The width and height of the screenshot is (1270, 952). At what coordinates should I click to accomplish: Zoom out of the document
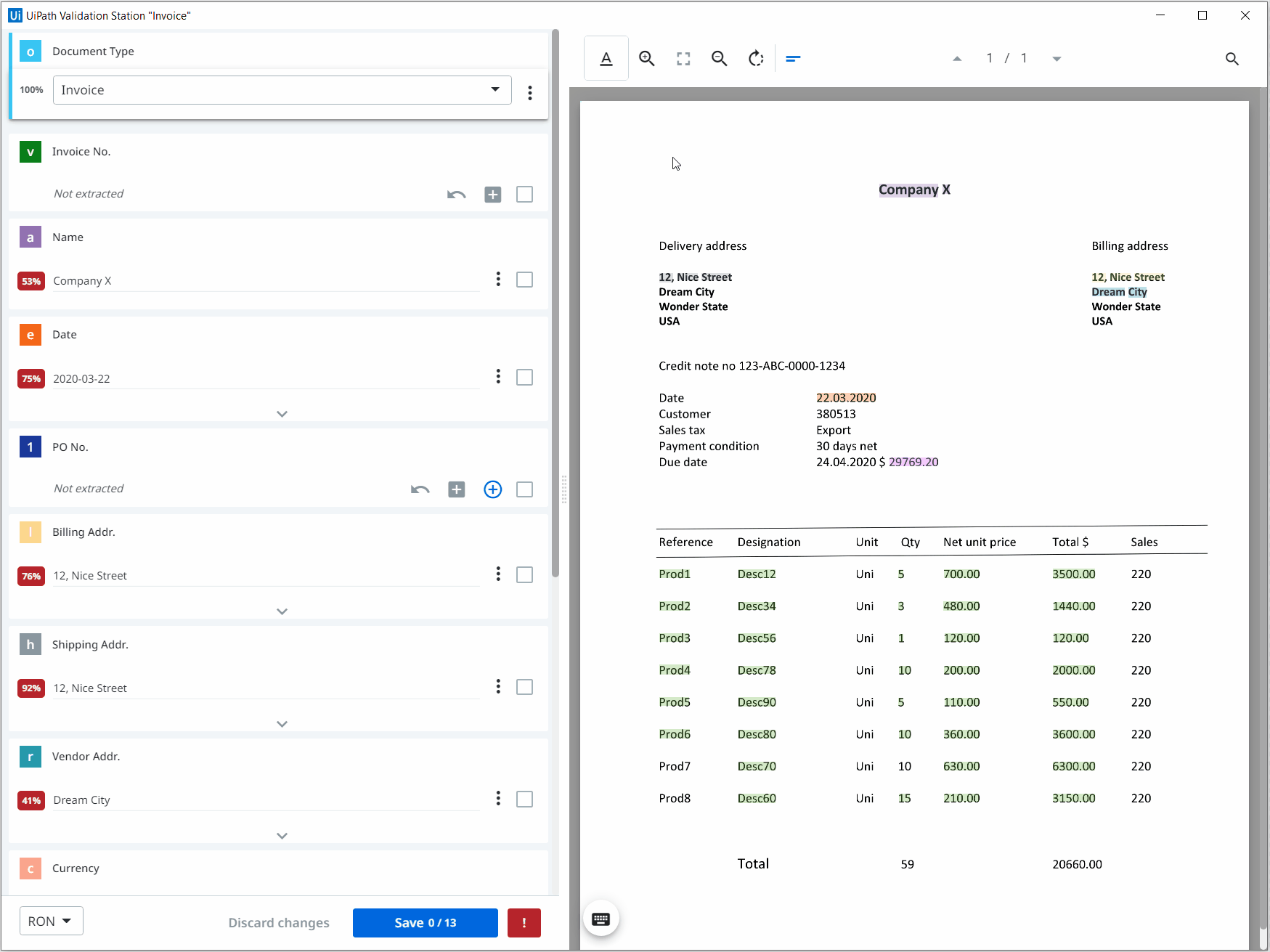click(719, 58)
